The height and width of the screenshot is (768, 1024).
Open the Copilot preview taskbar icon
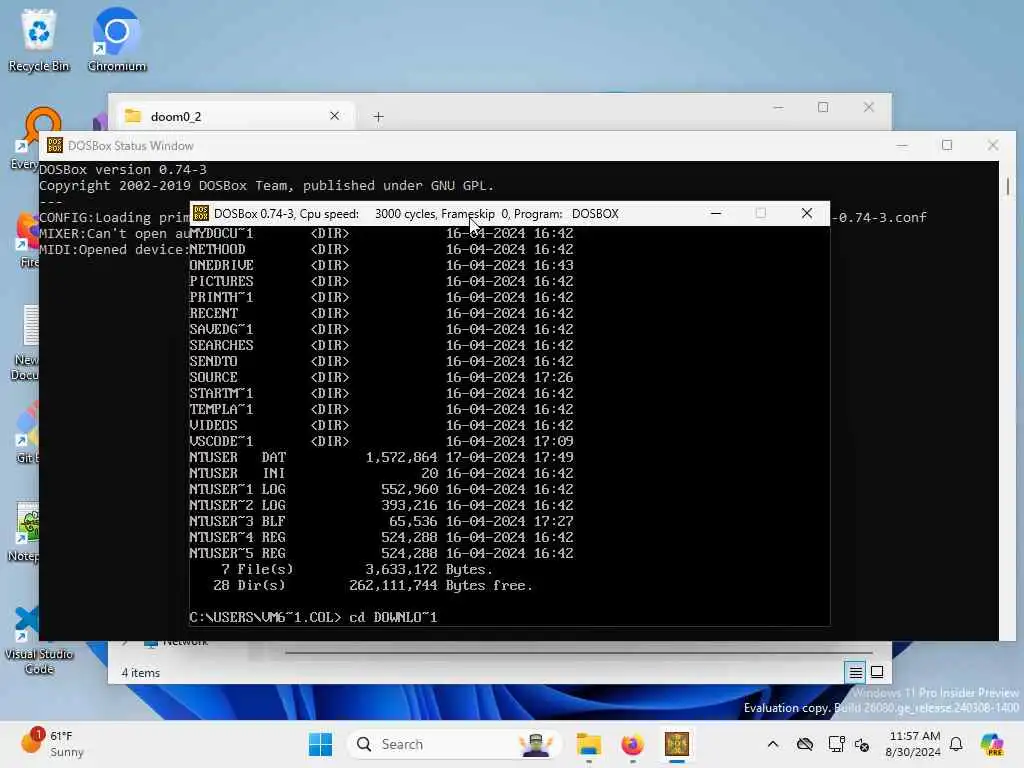pyautogui.click(x=992, y=744)
